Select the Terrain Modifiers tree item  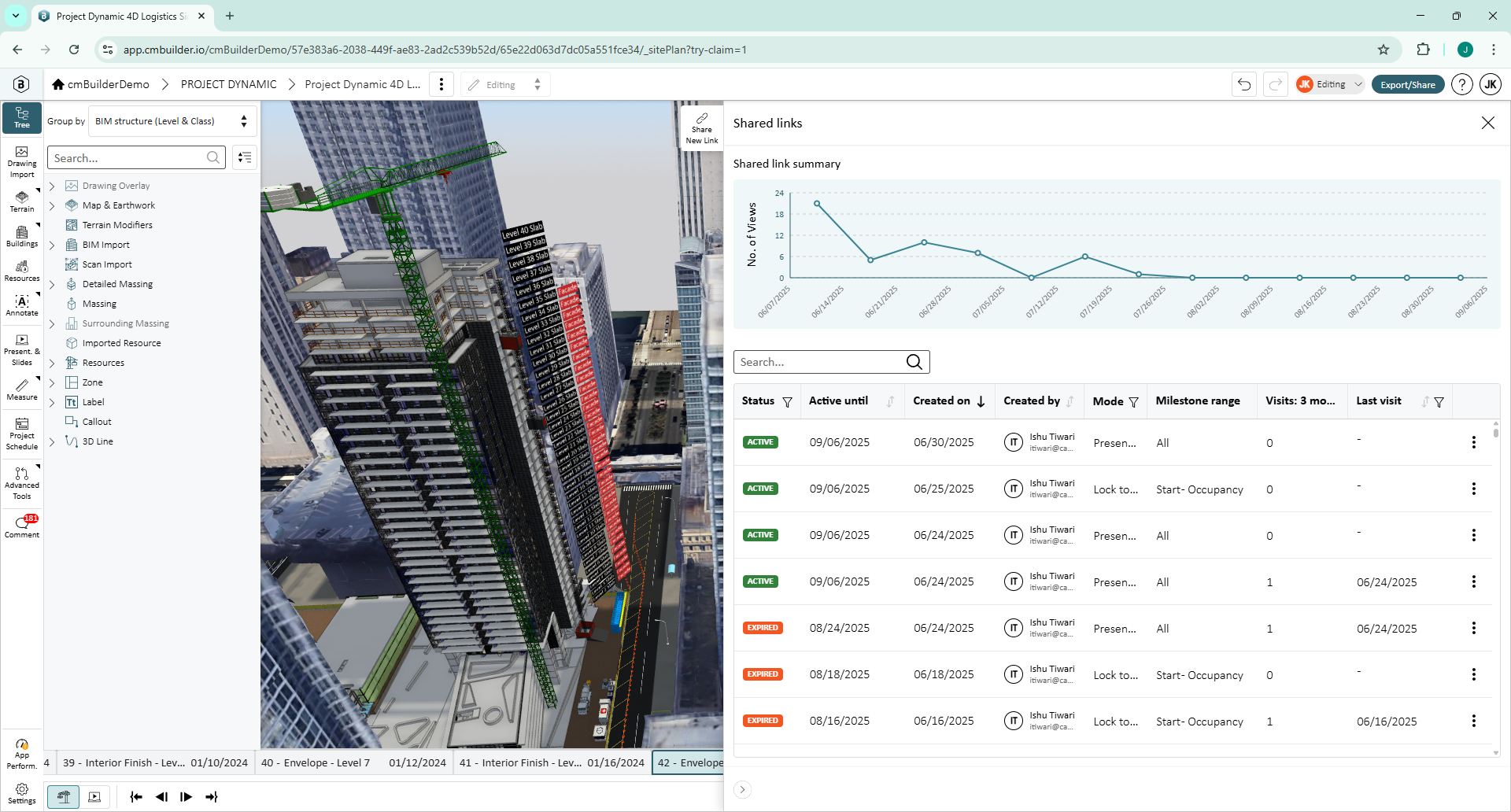(x=117, y=225)
